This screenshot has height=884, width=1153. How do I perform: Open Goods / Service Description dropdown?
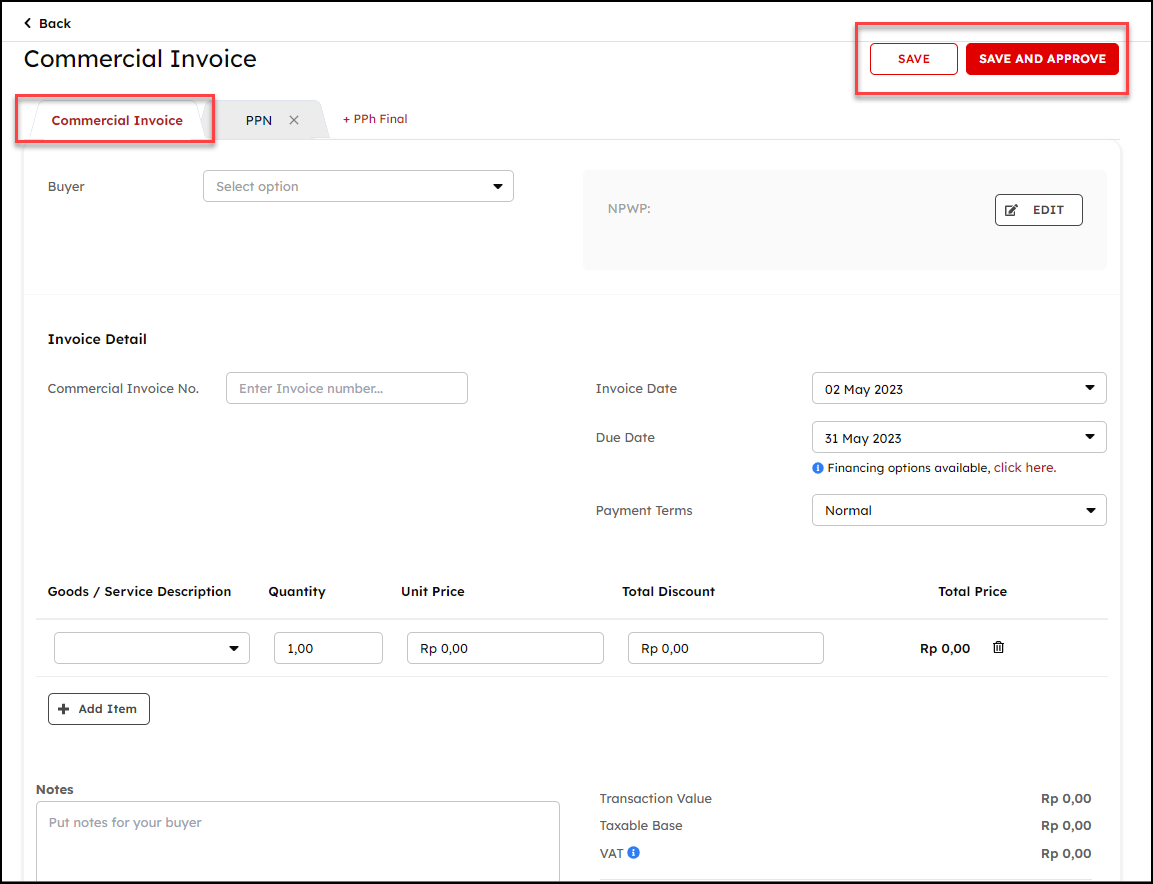151,648
